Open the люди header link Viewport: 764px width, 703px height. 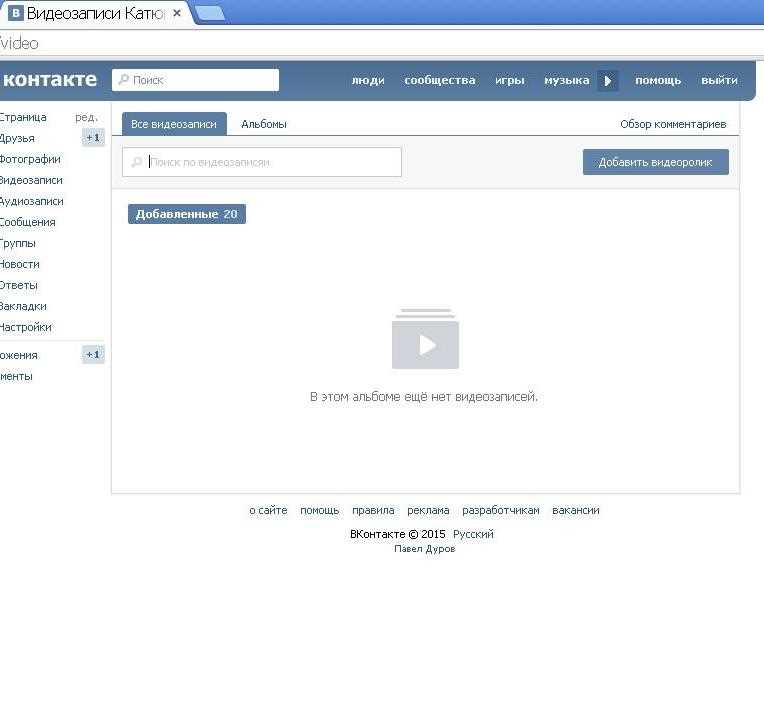pos(368,80)
